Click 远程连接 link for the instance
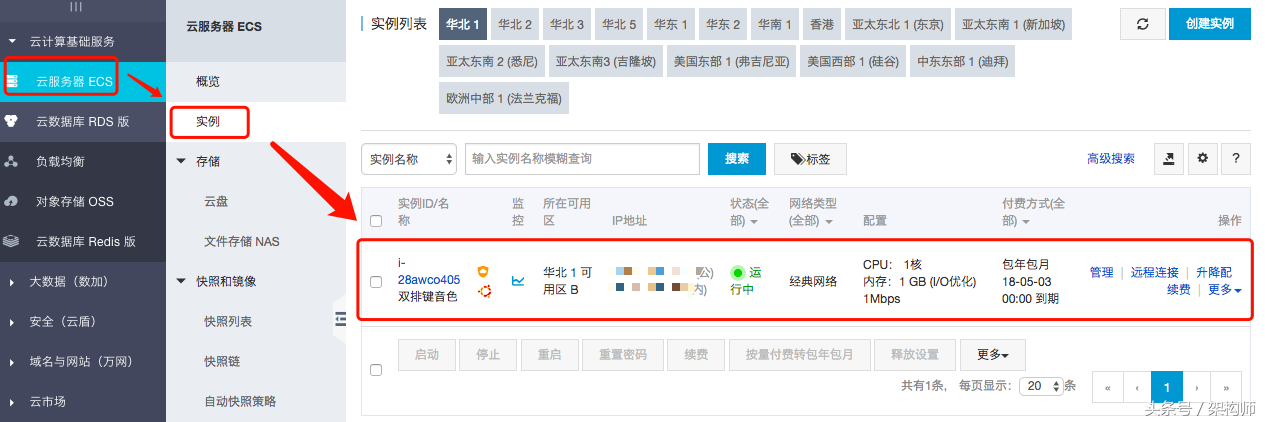Image resolution: width=1265 pixels, height=422 pixels. point(1155,272)
